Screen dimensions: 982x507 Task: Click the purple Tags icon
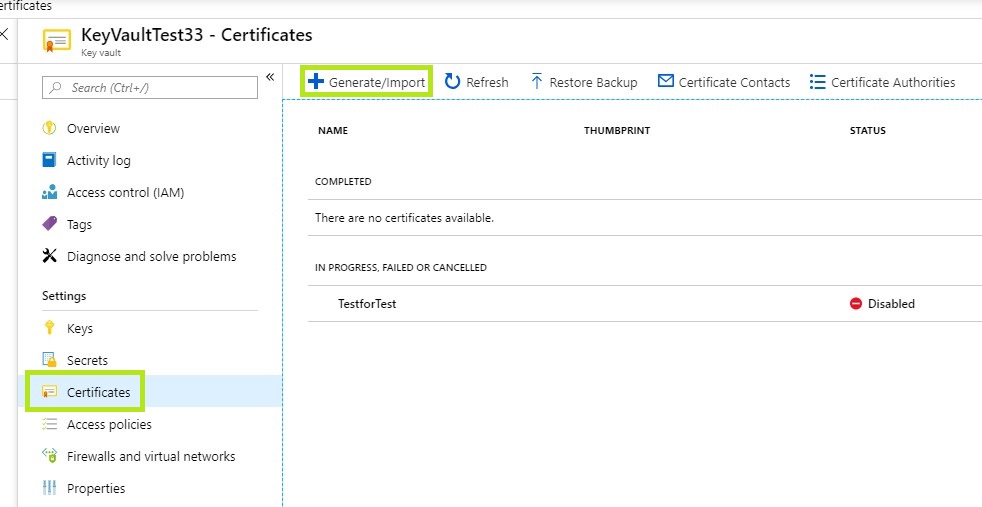click(49, 223)
